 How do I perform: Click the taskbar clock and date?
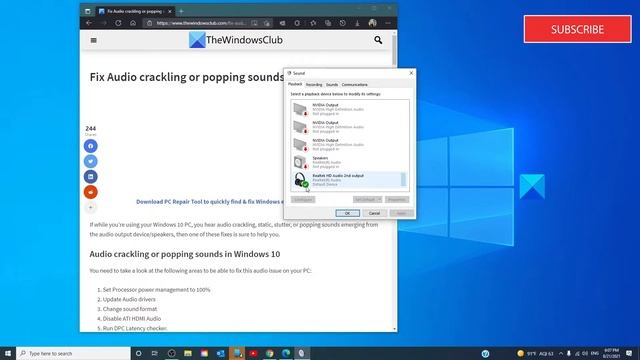[x=611, y=353]
